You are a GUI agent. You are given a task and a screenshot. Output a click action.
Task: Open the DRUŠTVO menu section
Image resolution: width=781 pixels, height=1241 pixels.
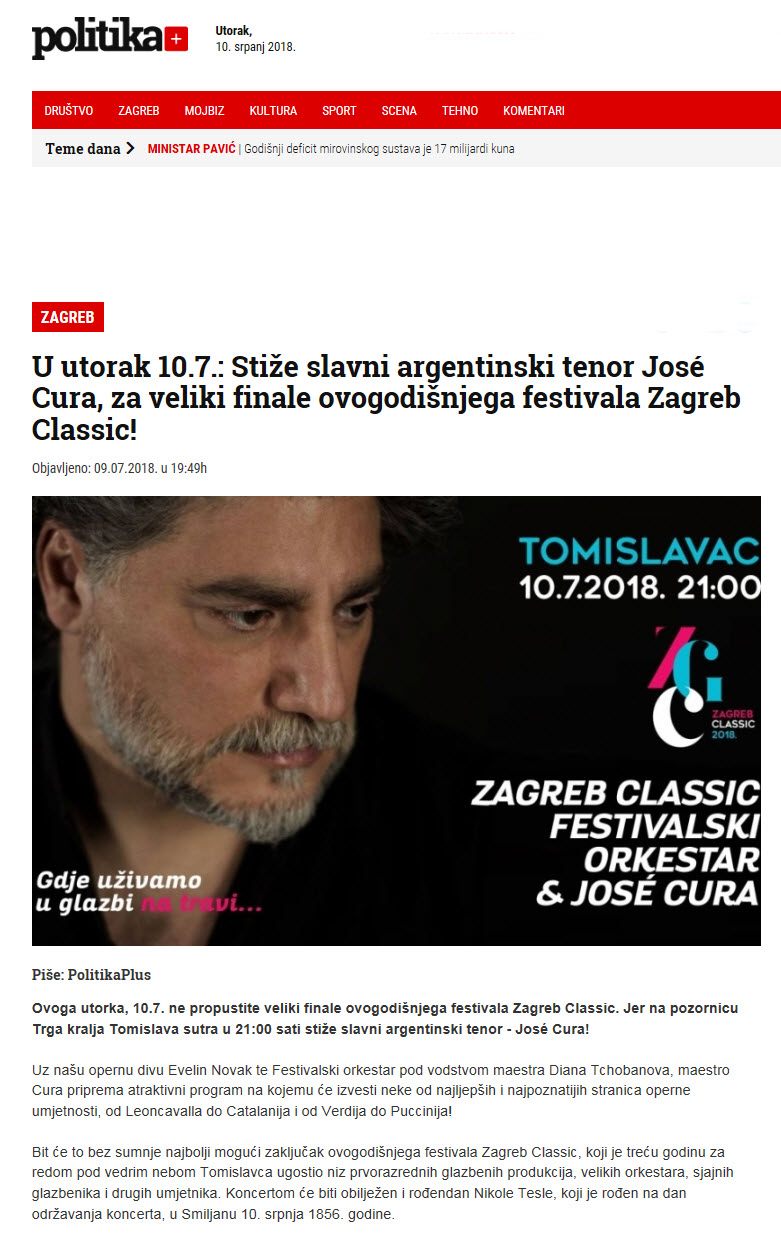point(69,111)
